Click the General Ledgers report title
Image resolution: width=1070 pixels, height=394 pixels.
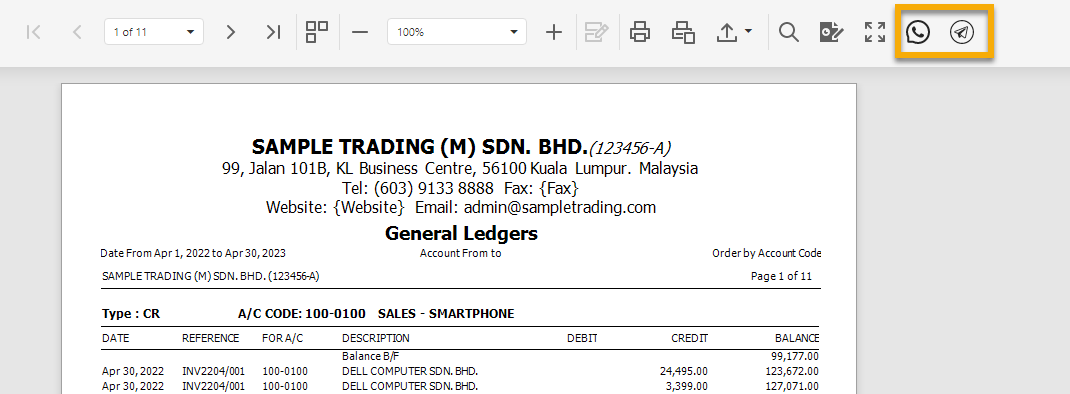(461, 234)
